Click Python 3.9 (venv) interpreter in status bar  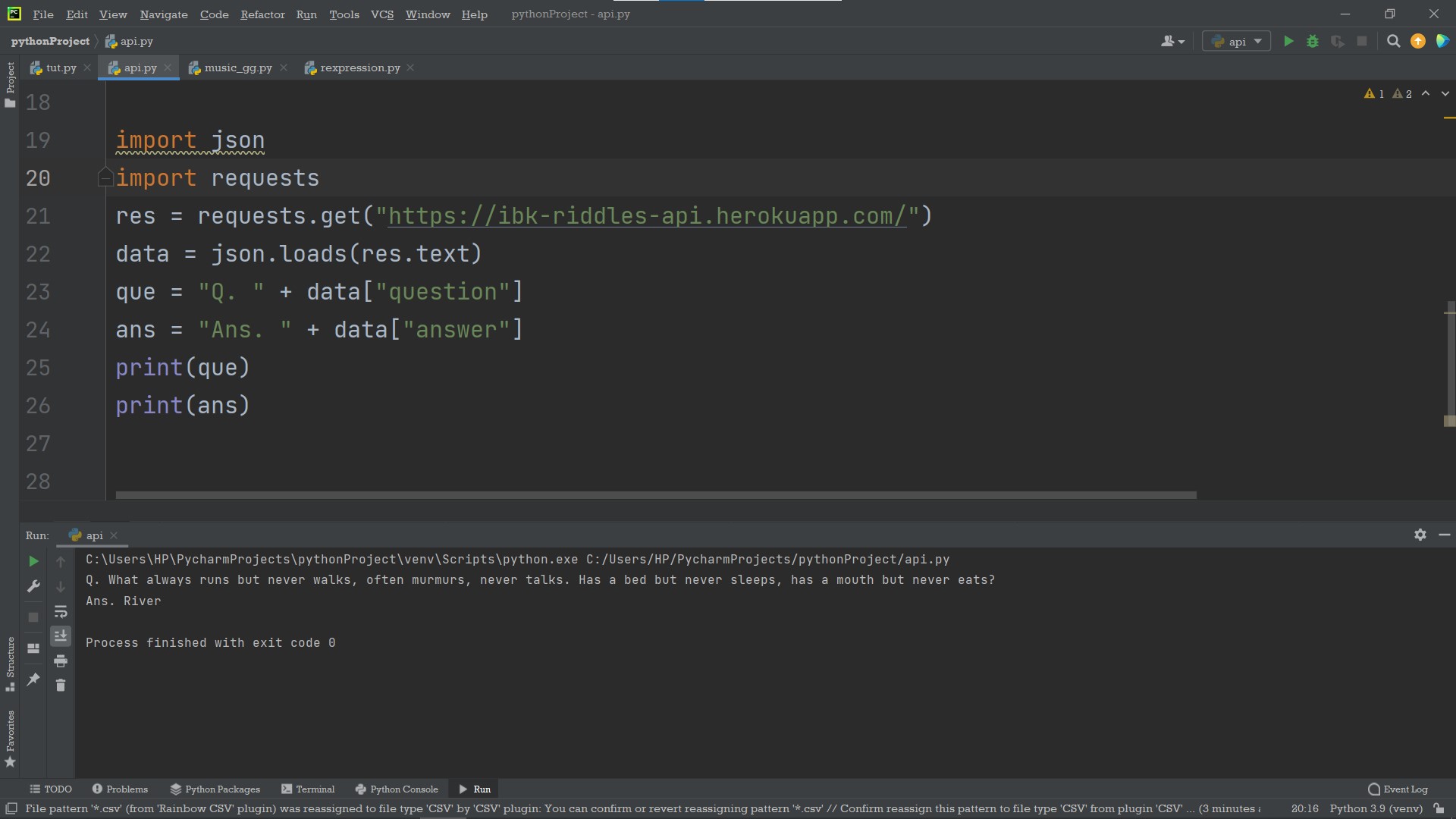pos(1376,808)
